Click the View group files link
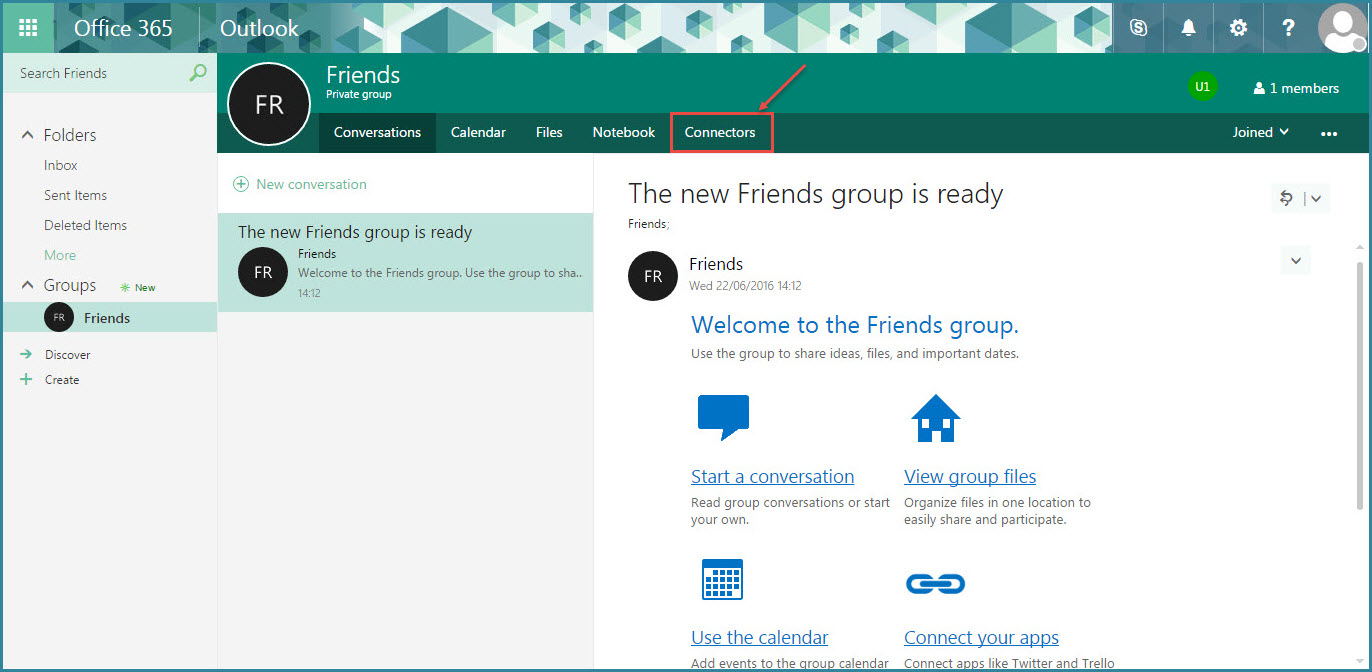1372x672 pixels. [970, 477]
